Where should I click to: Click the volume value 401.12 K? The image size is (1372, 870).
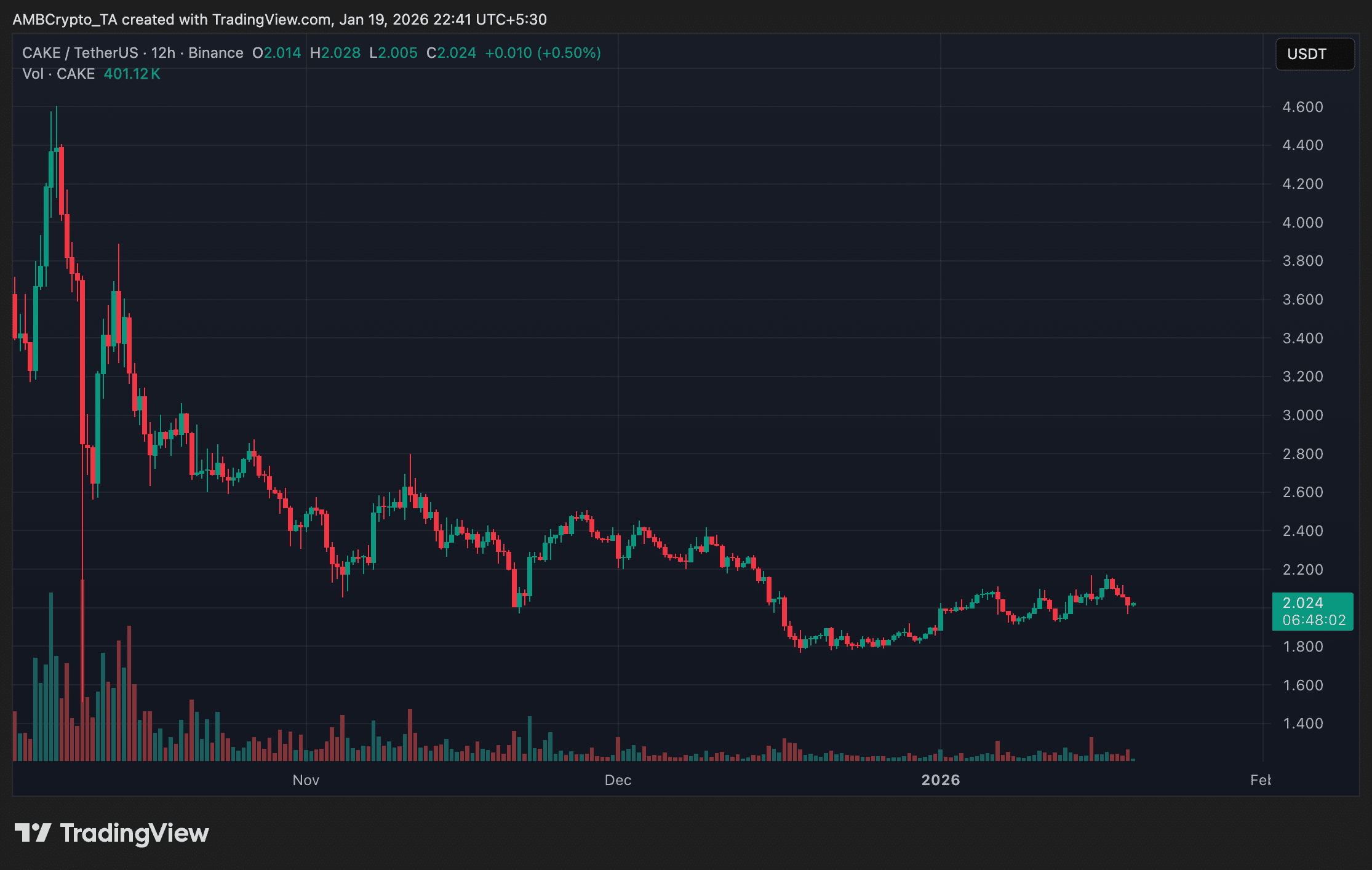[x=132, y=74]
